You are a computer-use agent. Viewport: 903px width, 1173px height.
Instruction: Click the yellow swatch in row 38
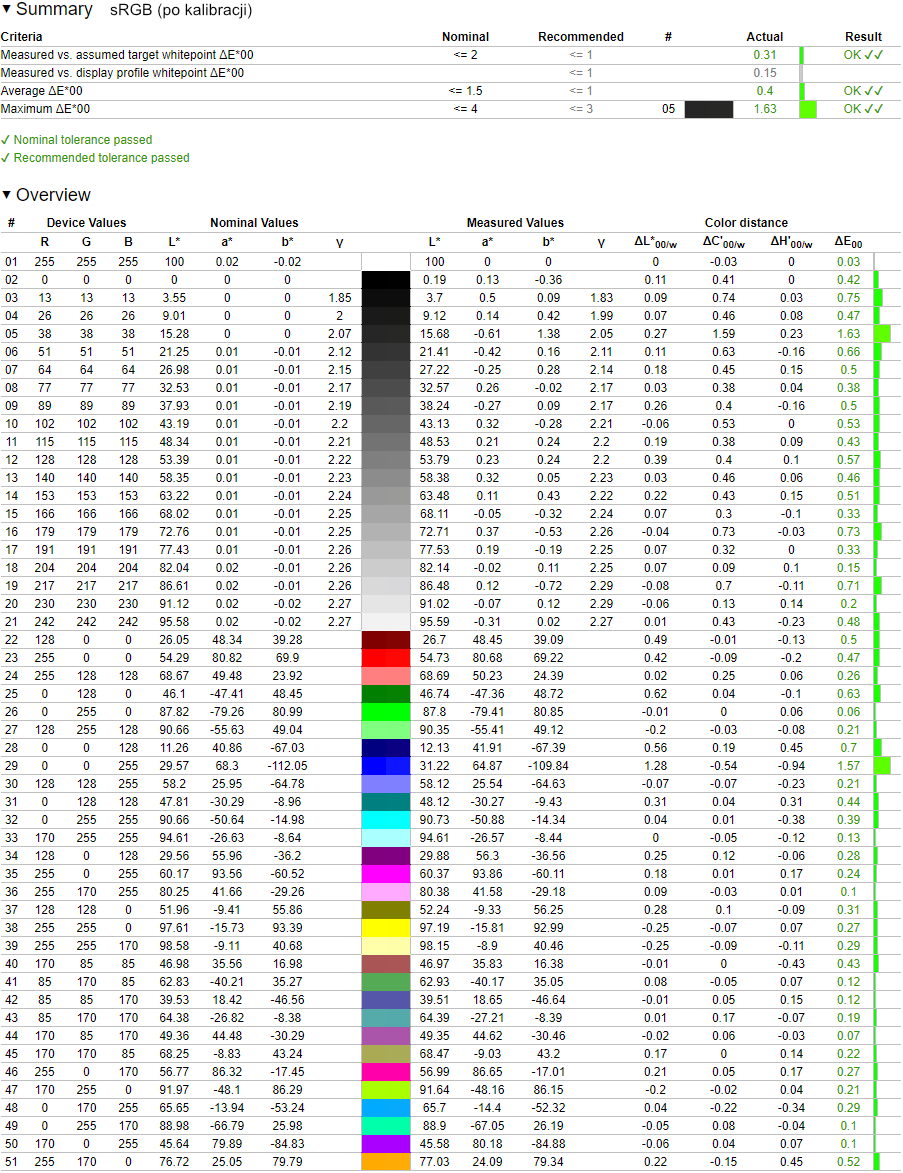[386, 928]
